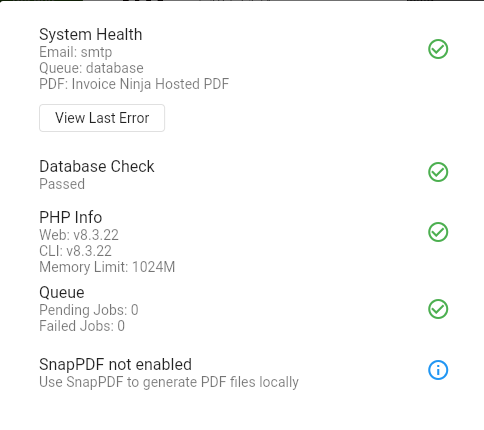The height and width of the screenshot is (430, 484).
Task: Select the SnapPDF not enabled heading
Action: point(115,364)
